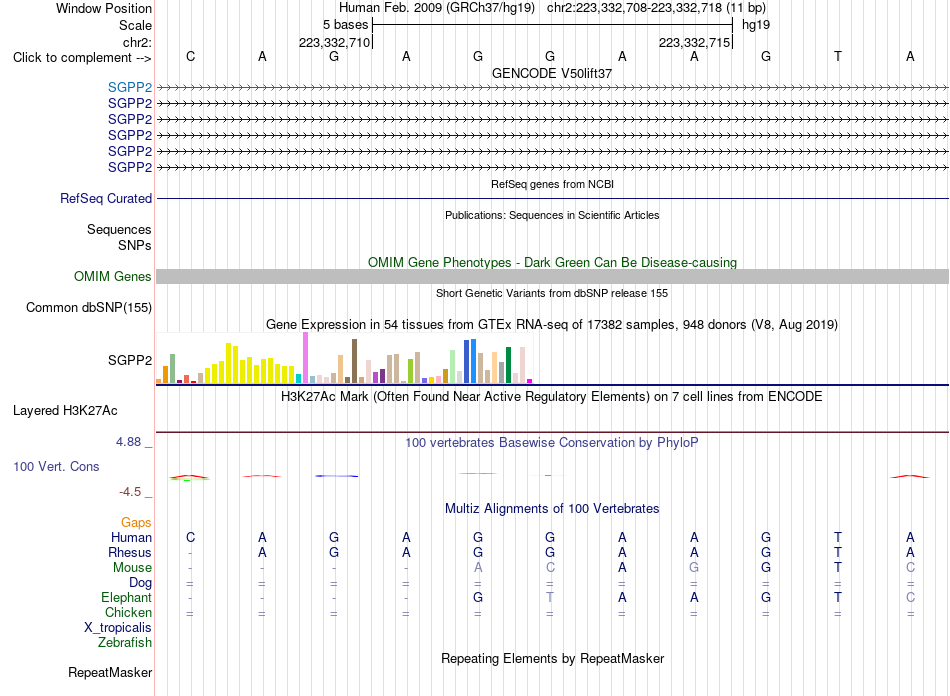This screenshot has height=696, width=950.
Task: Open the GENCODE V50lift37 track title
Action: [552, 73]
